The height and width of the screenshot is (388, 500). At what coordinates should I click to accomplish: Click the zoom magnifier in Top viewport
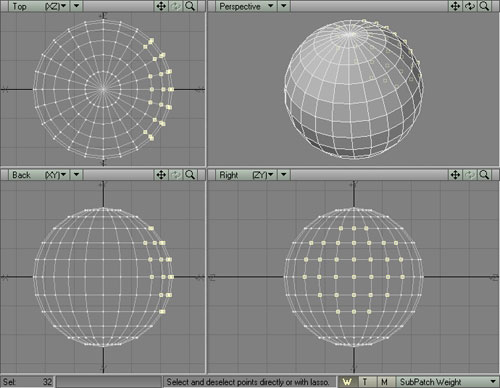pos(190,6)
